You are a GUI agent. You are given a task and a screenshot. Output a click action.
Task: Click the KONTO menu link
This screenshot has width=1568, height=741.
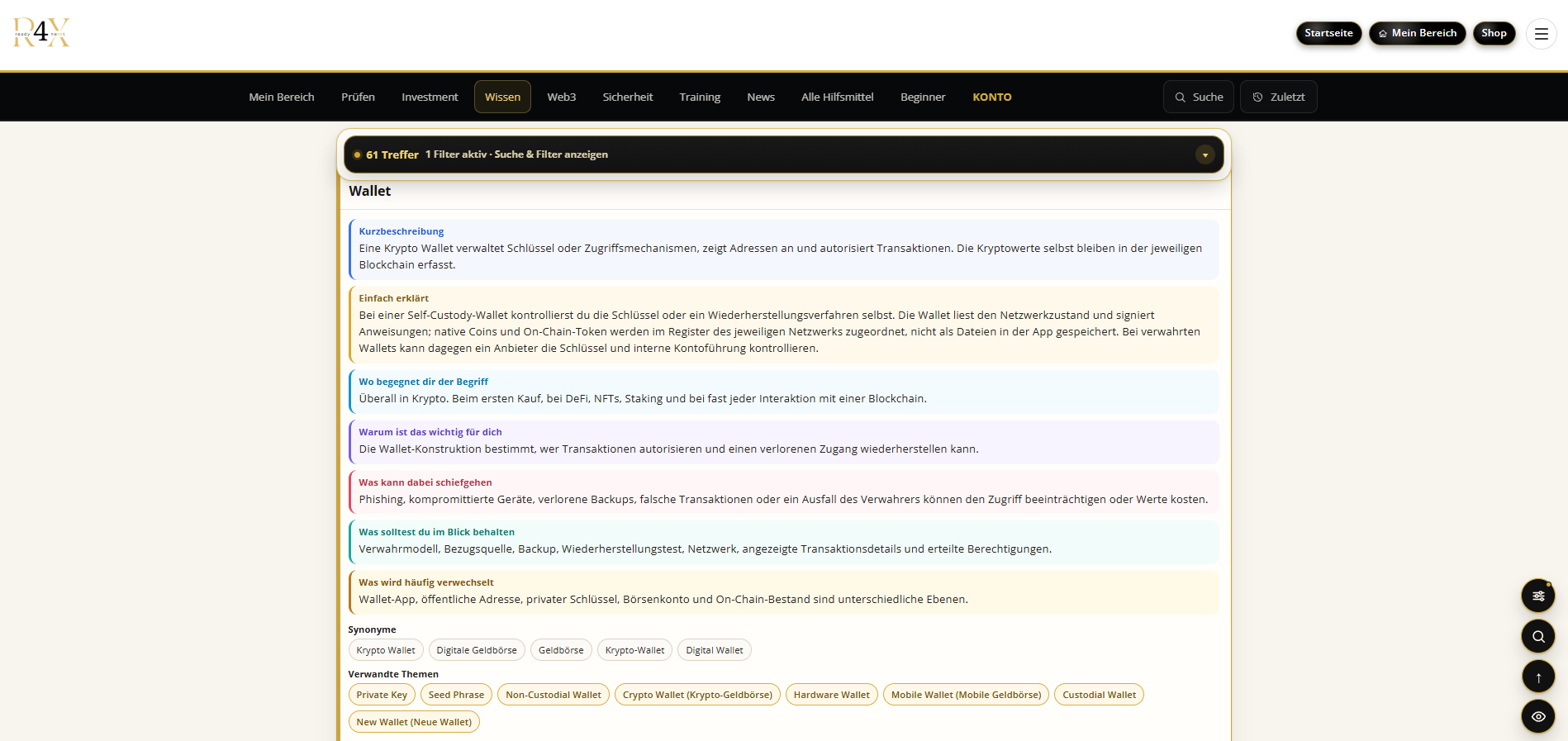click(x=991, y=97)
